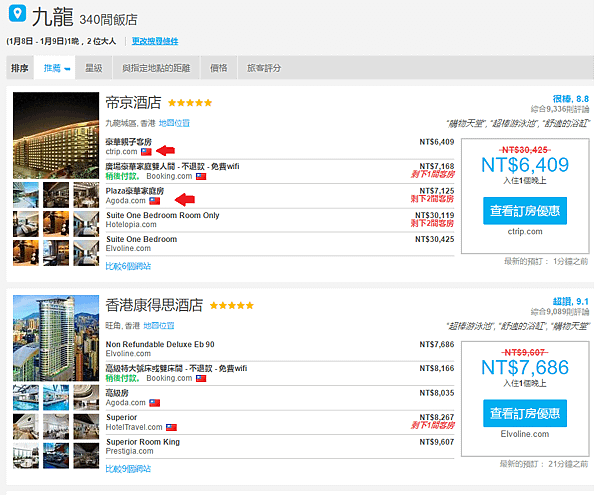
Task: Open first pool thumbnail under 香港康得思酒店 photo
Action: click(26, 397)
